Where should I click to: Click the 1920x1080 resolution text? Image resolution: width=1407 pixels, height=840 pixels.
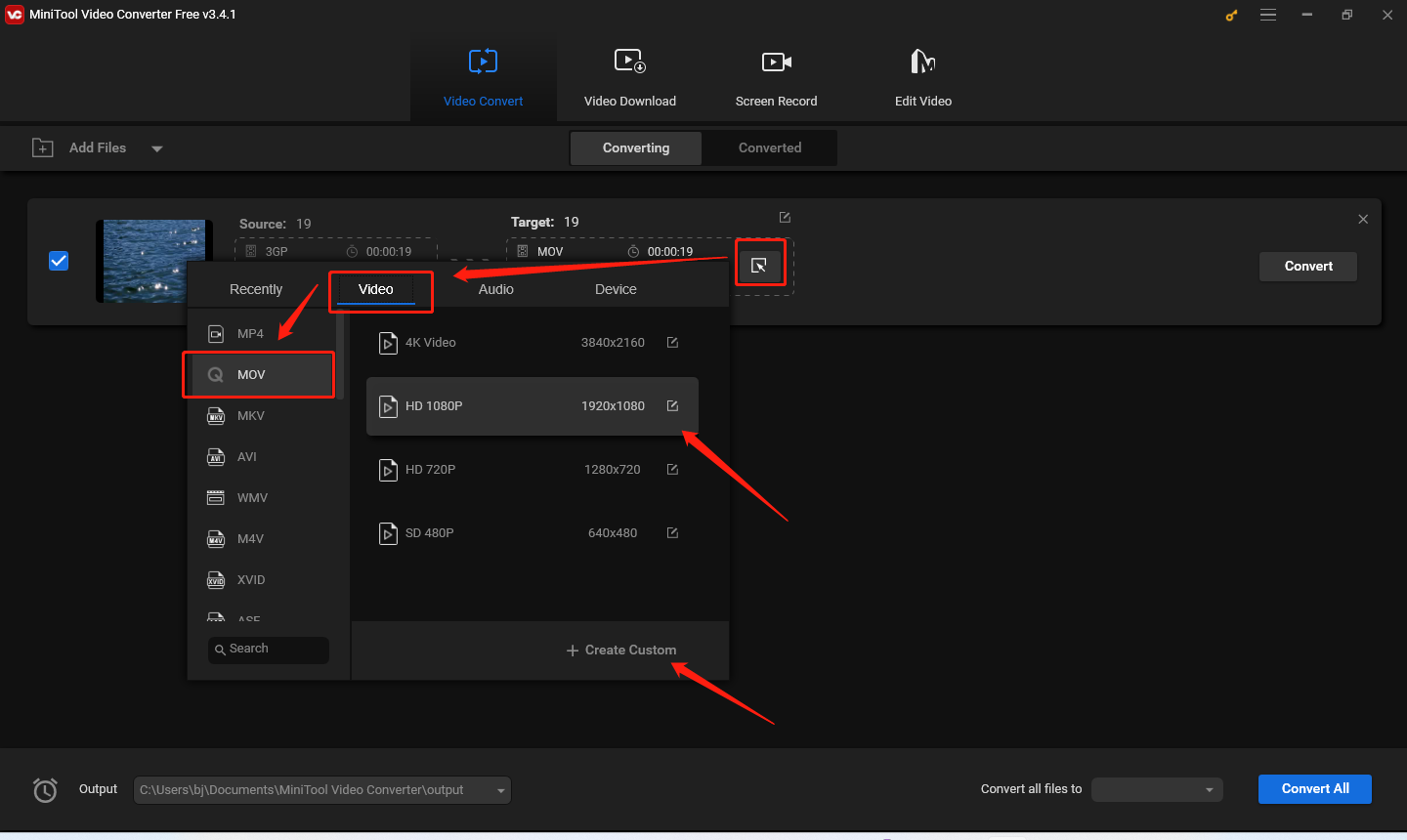click(613, 406)
